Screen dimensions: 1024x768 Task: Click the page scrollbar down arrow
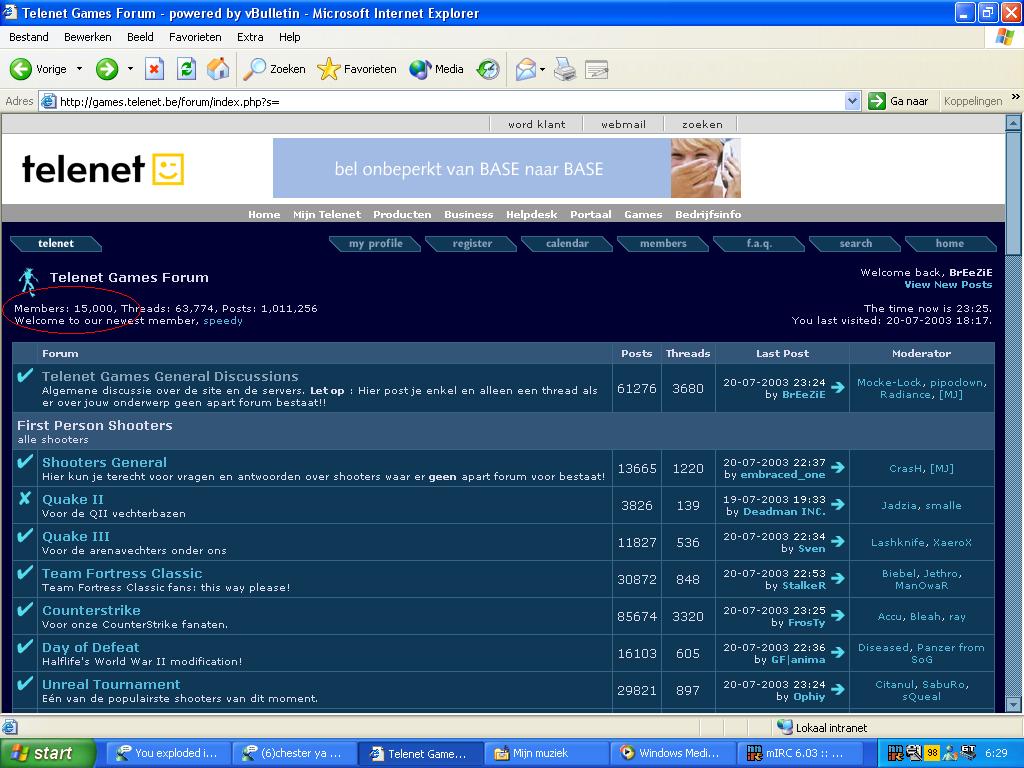coord(1013,705)
